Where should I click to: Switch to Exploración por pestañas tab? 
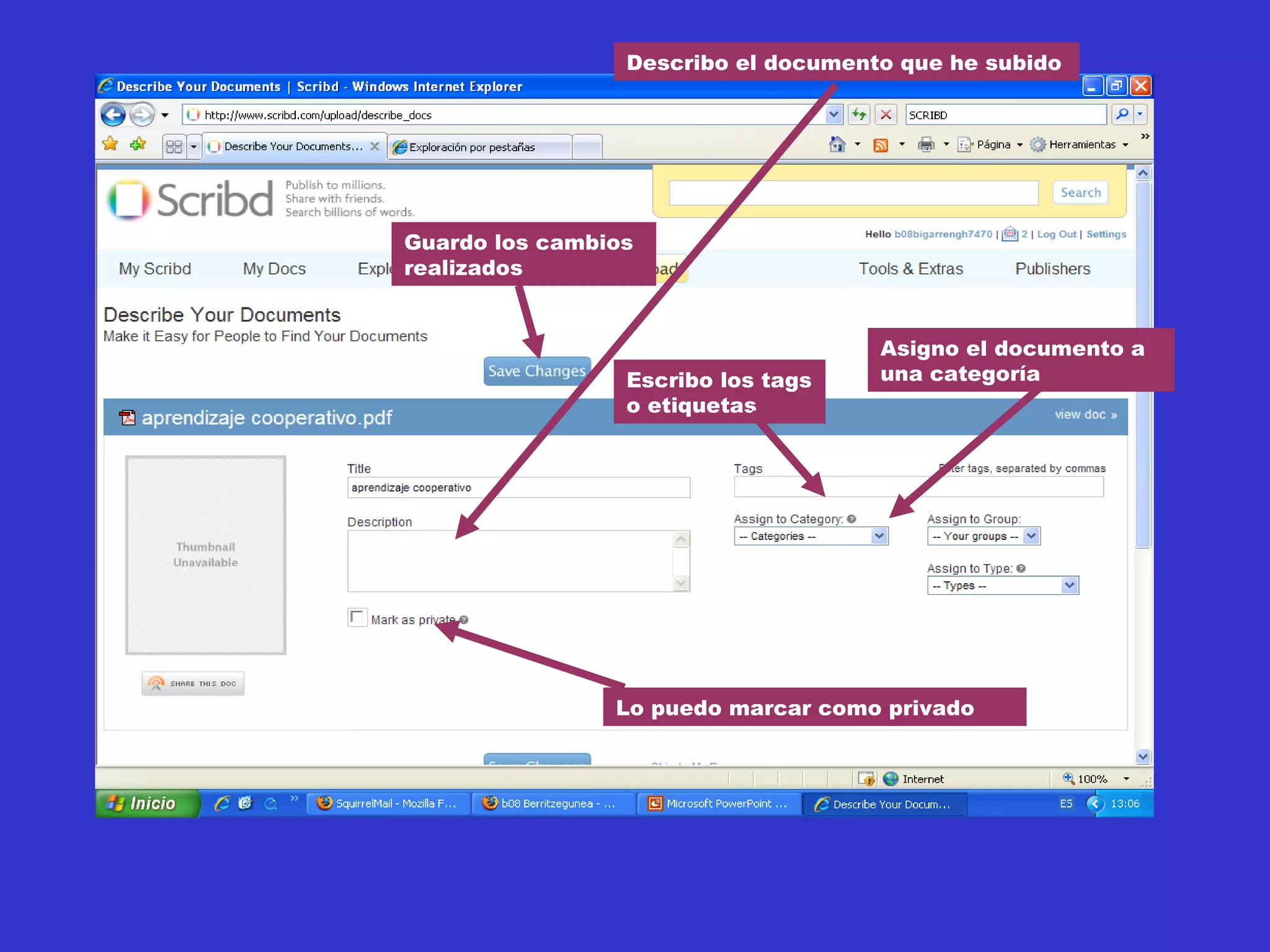point(480,147)
